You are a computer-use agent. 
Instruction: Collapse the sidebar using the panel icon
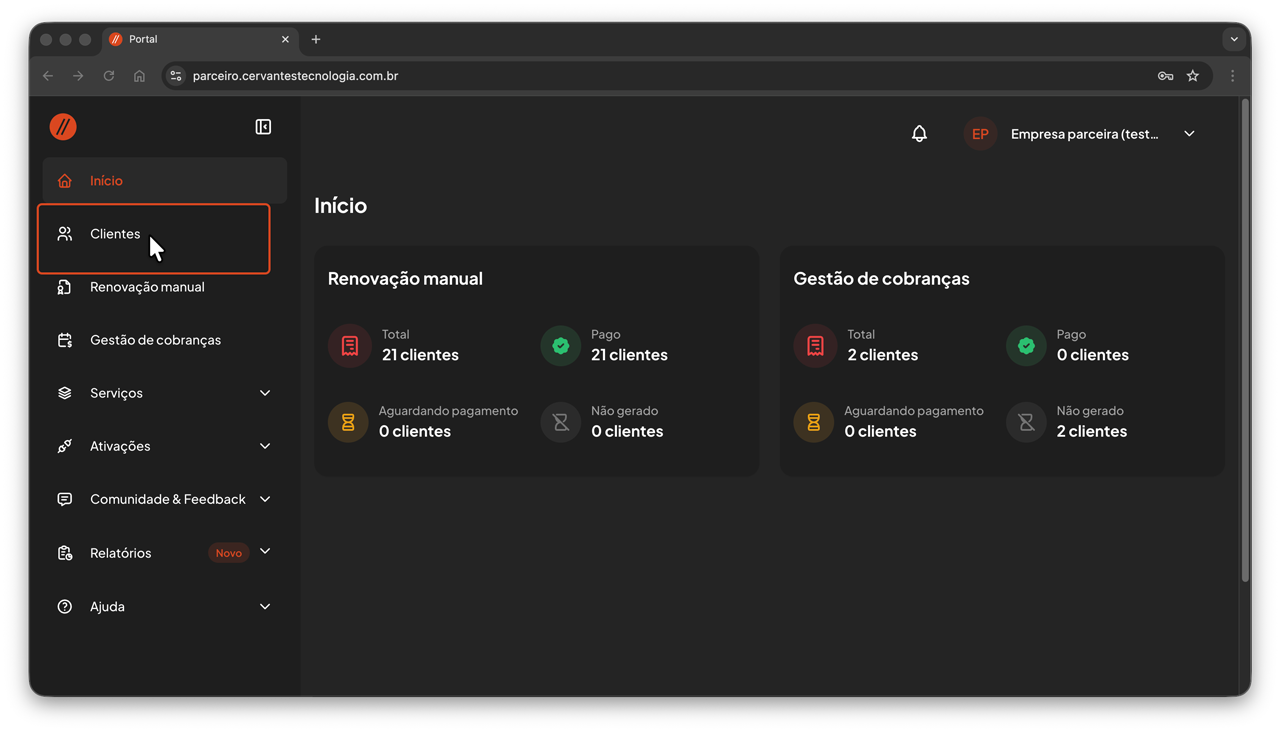point(263,127)
